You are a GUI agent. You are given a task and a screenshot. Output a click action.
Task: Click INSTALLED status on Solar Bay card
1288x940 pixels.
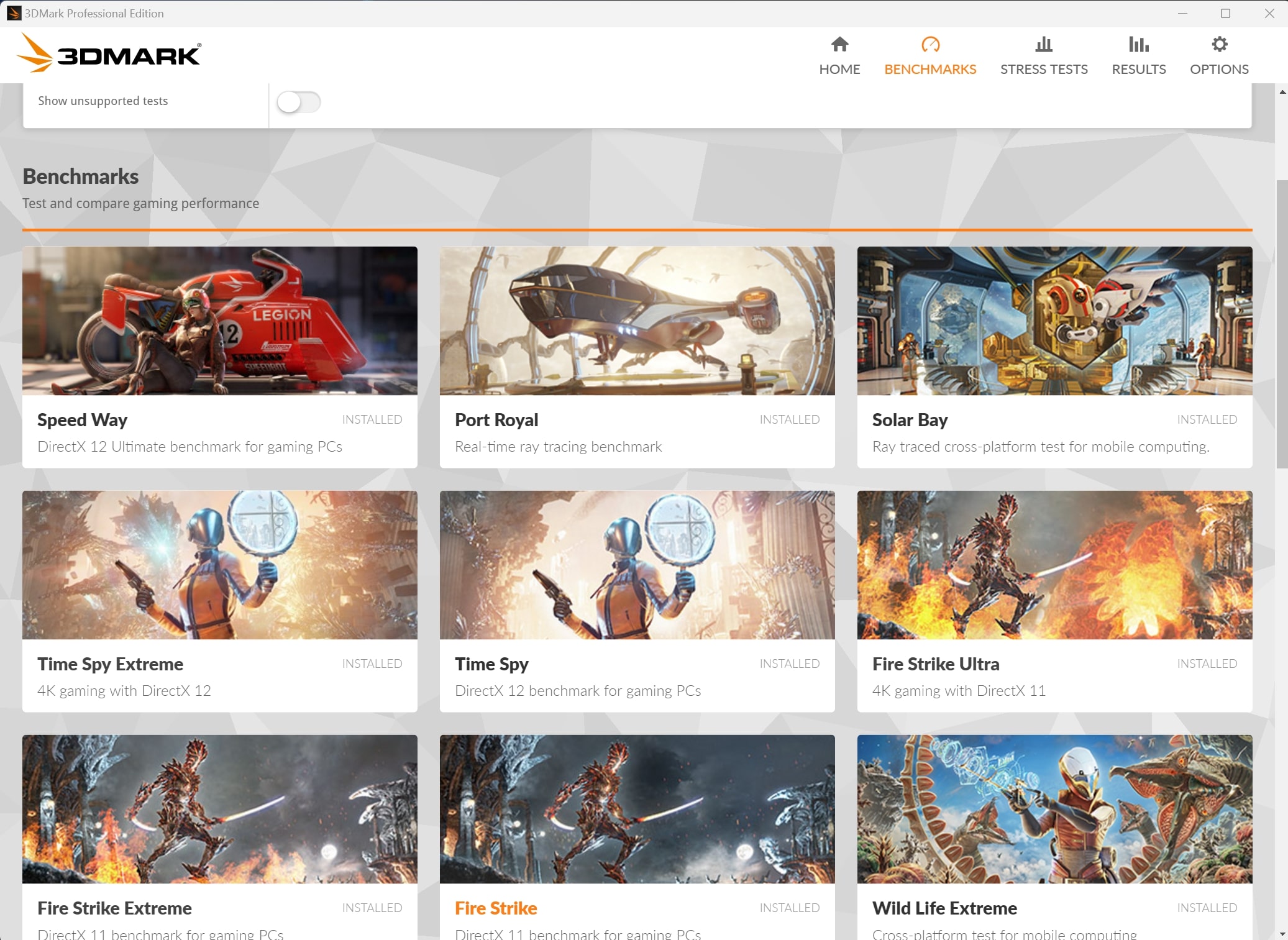click(x=1207, y=419)
